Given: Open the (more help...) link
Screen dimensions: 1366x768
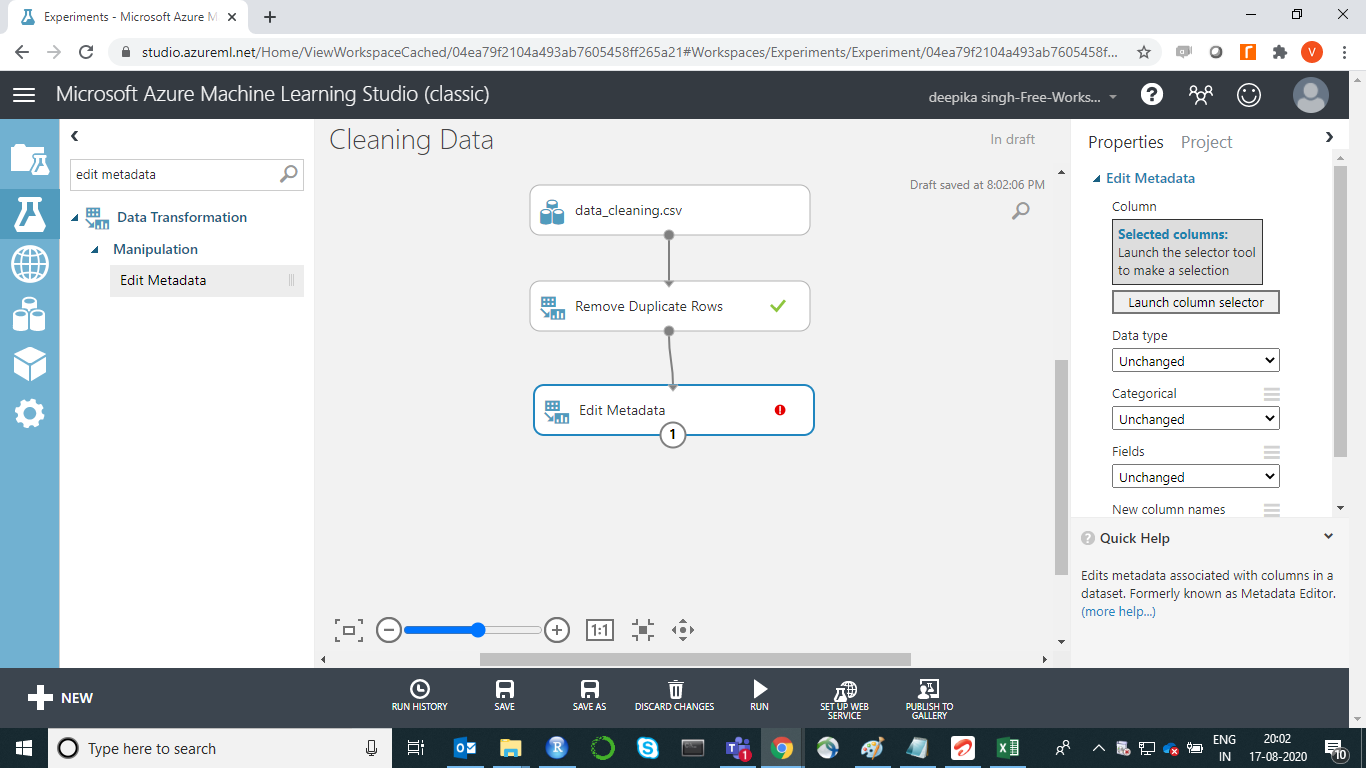Looking at the screenshot, I should click(x=1118, y=611).
